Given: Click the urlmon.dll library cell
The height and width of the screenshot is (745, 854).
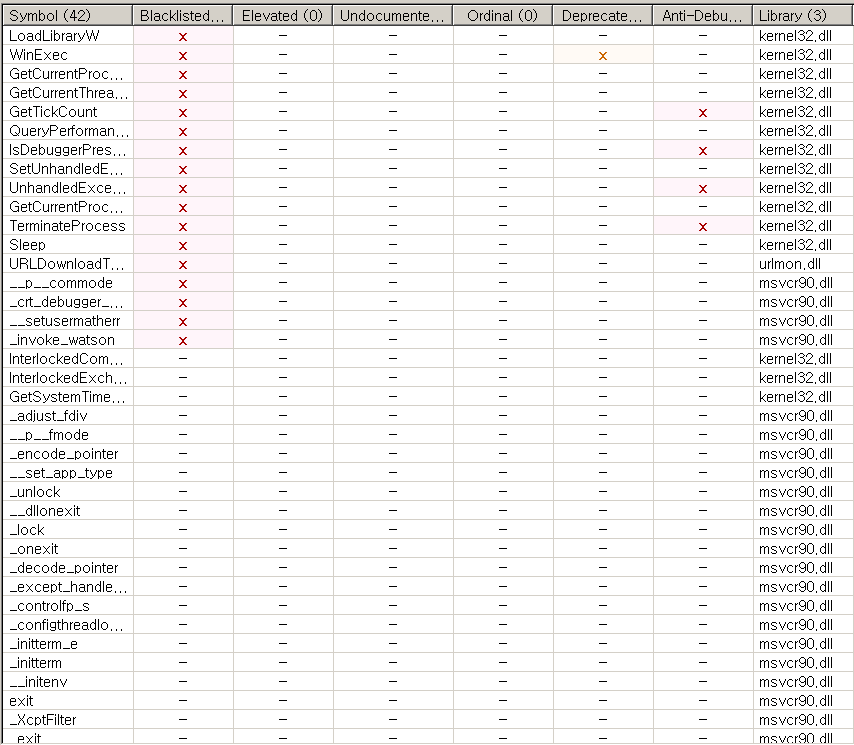Looking at the screenshot, I should click(790, 264).
